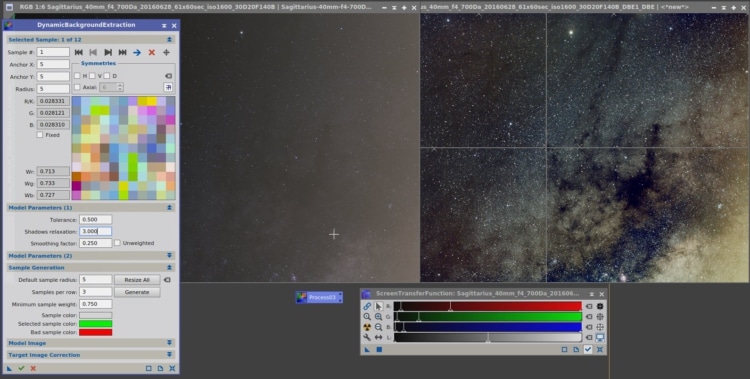This screenshot has height=379, width=750.
Task: Reset the blue channel in STF
Action: [589, 327]
